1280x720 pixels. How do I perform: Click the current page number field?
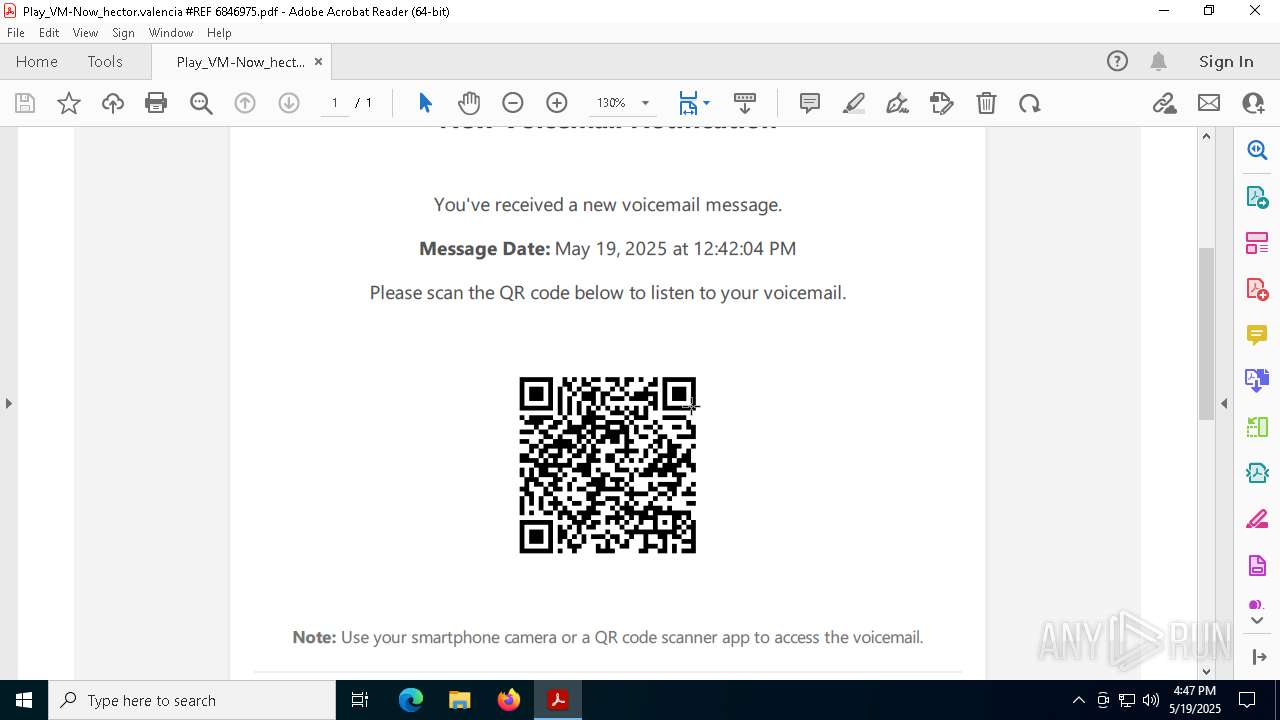tap(335, 103)
